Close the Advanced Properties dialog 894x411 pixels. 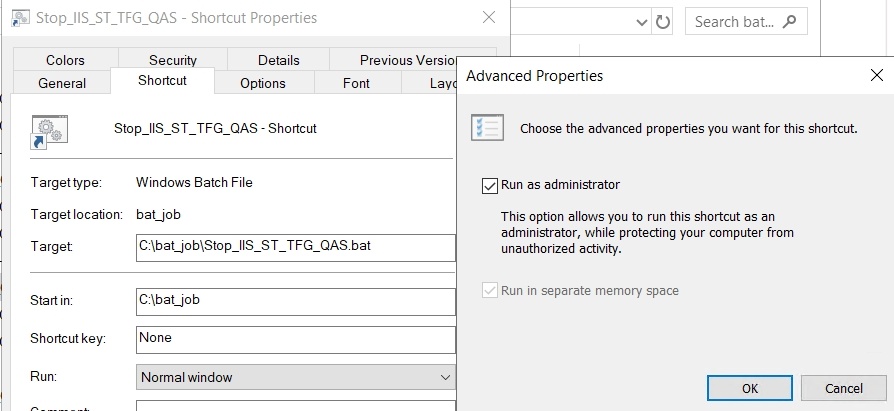click(877, 75)
